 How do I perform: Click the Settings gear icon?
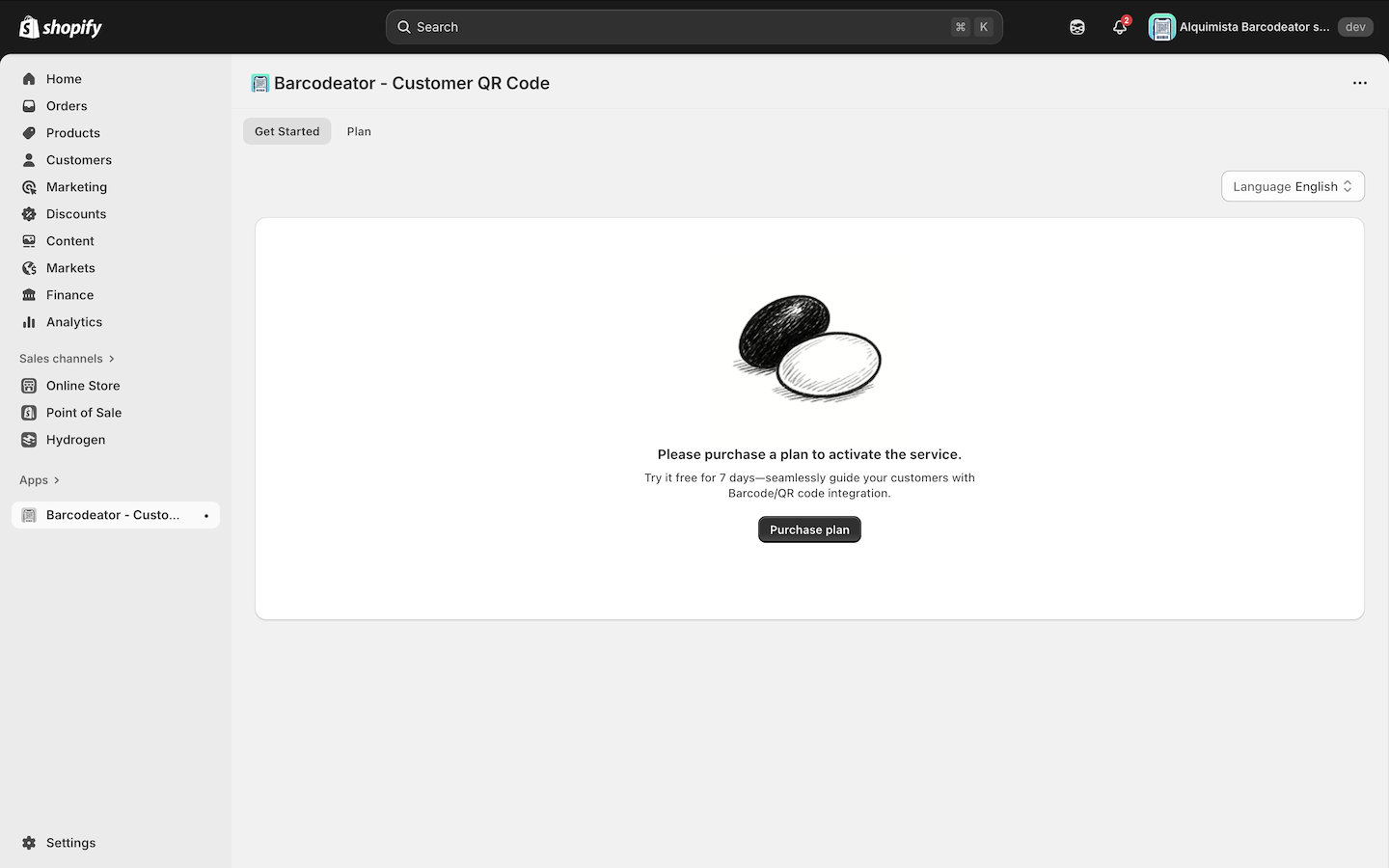click(29, 843)
